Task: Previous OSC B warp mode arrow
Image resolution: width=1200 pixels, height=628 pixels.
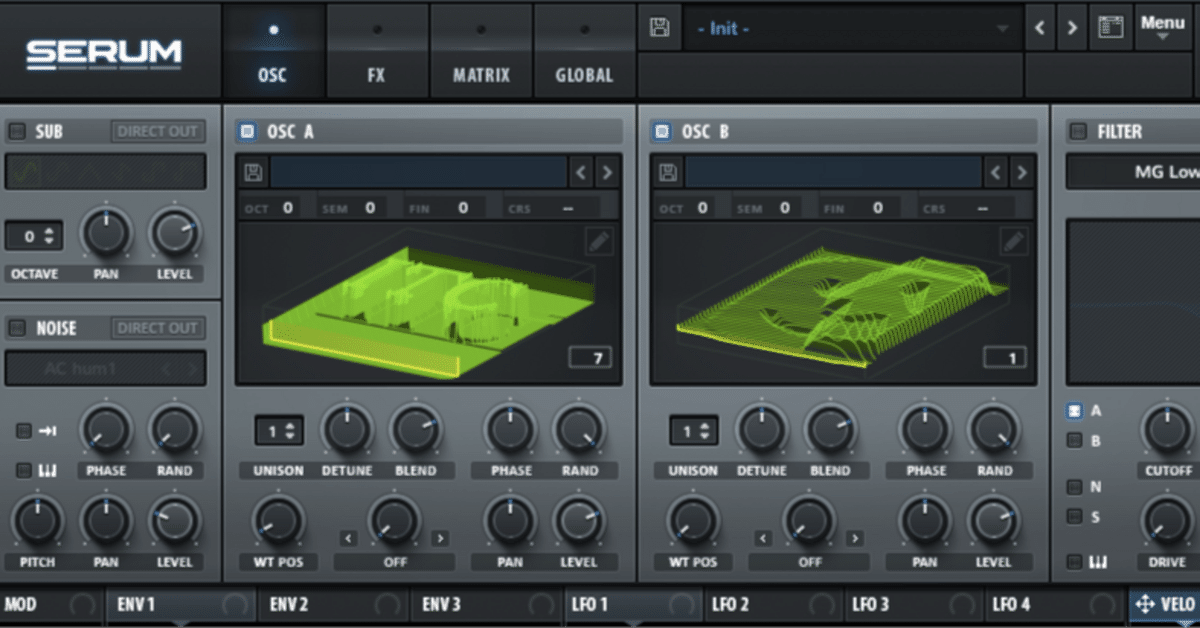Action: pos(762,539)
